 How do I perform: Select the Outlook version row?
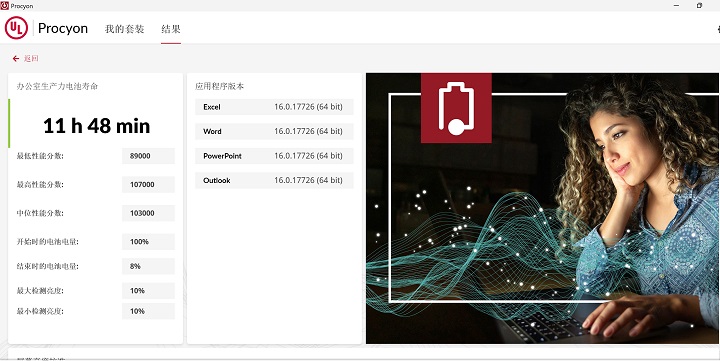(x=274, y=180)
